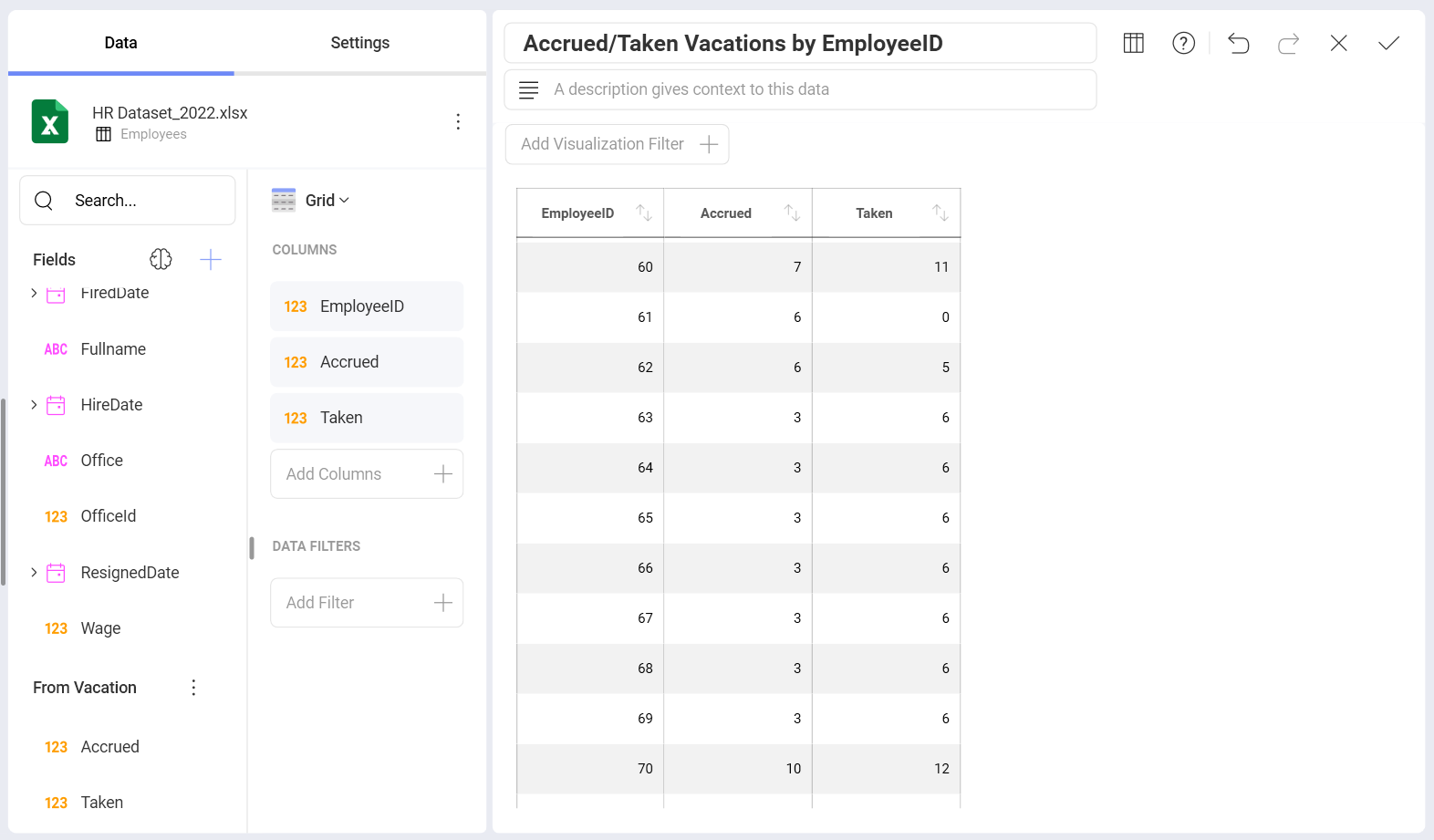
Task: Click Taken value 5 in row 62
Action: pyautogui.click(x=887, y=368)
